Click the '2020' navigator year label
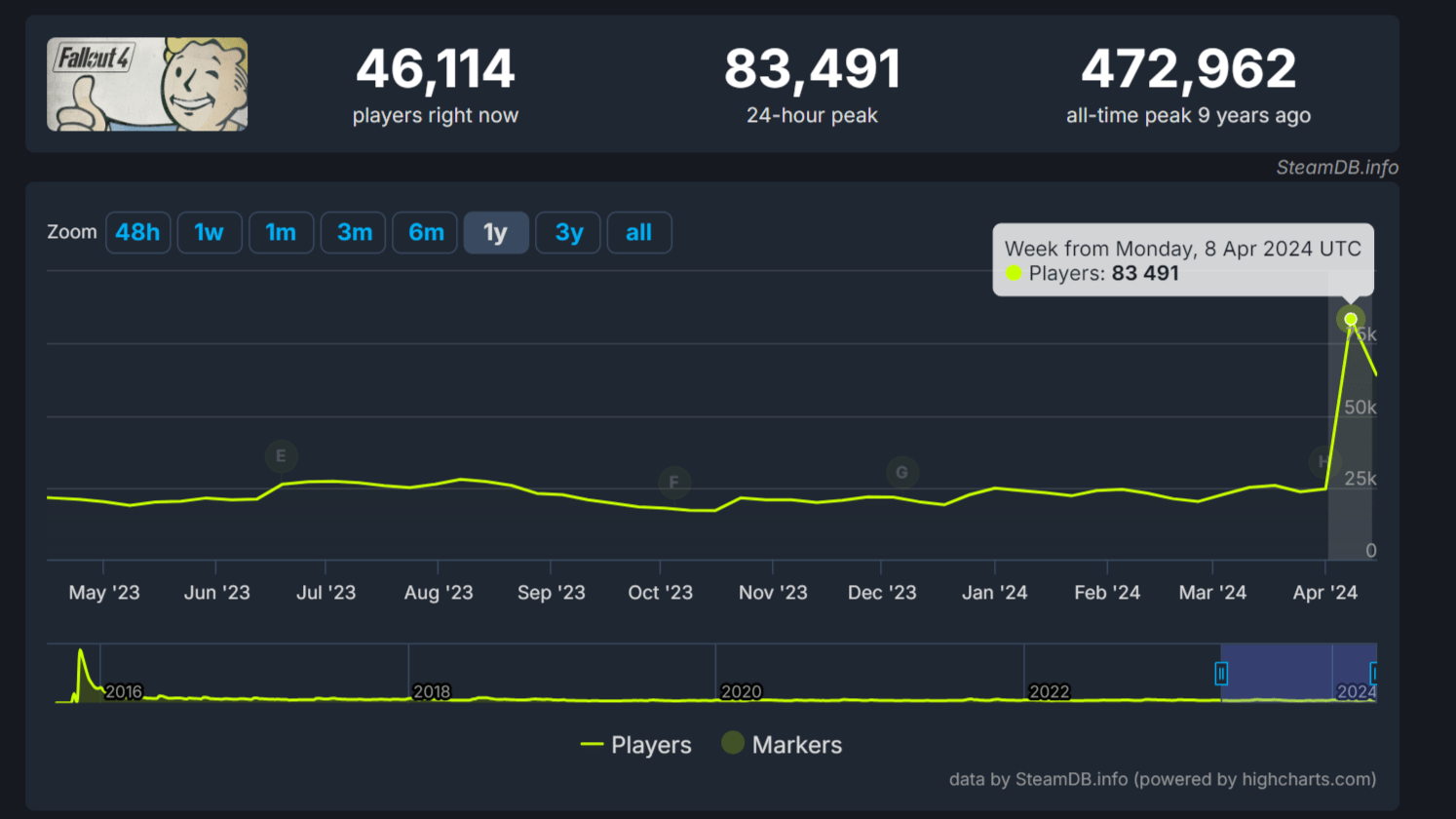 click(x=741, y=692)
